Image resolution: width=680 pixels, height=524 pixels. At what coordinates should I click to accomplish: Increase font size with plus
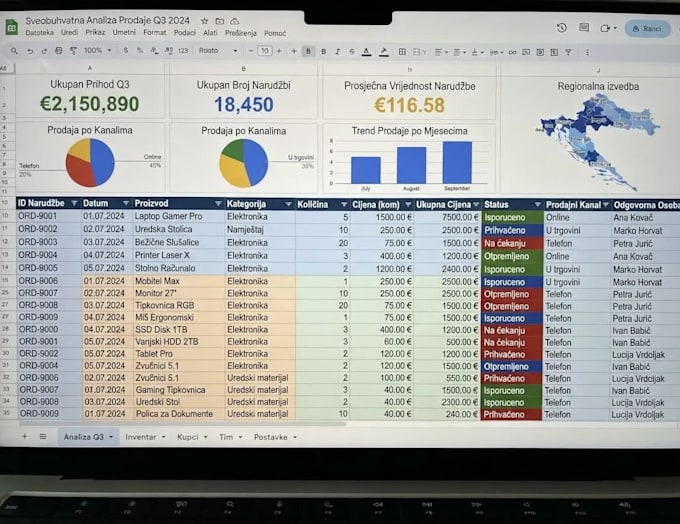pos(279,51)
